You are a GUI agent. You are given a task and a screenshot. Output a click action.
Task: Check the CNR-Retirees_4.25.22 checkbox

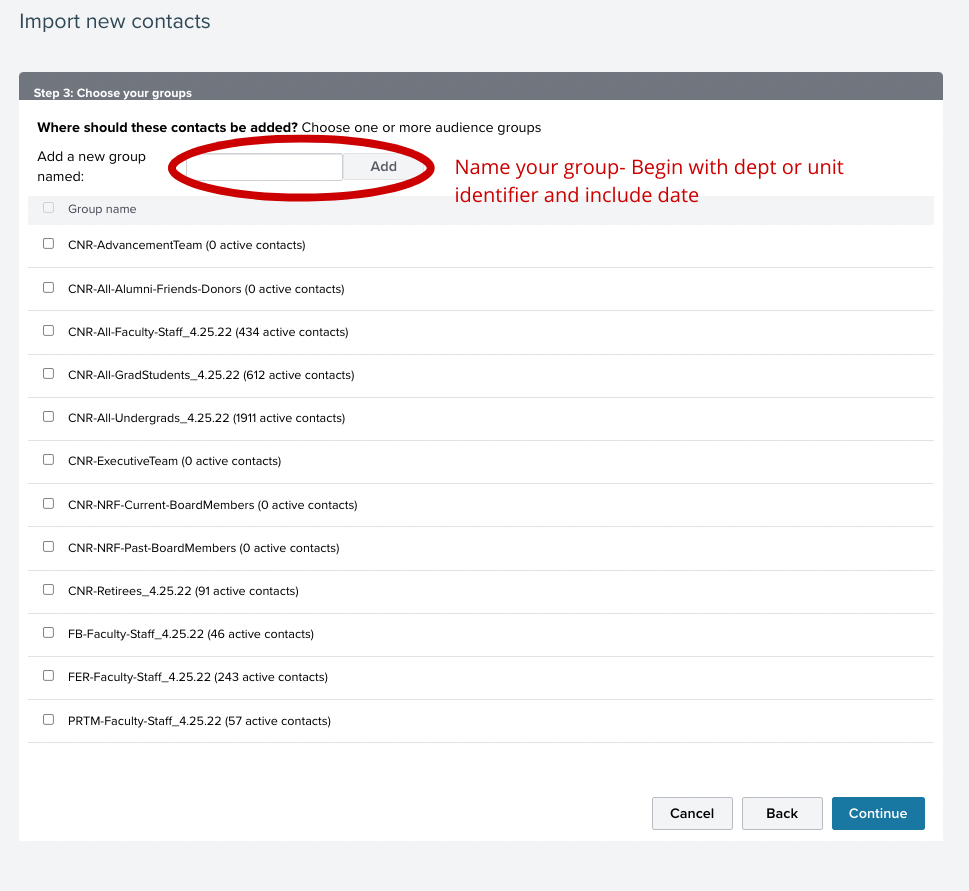(x=48, y=589)
